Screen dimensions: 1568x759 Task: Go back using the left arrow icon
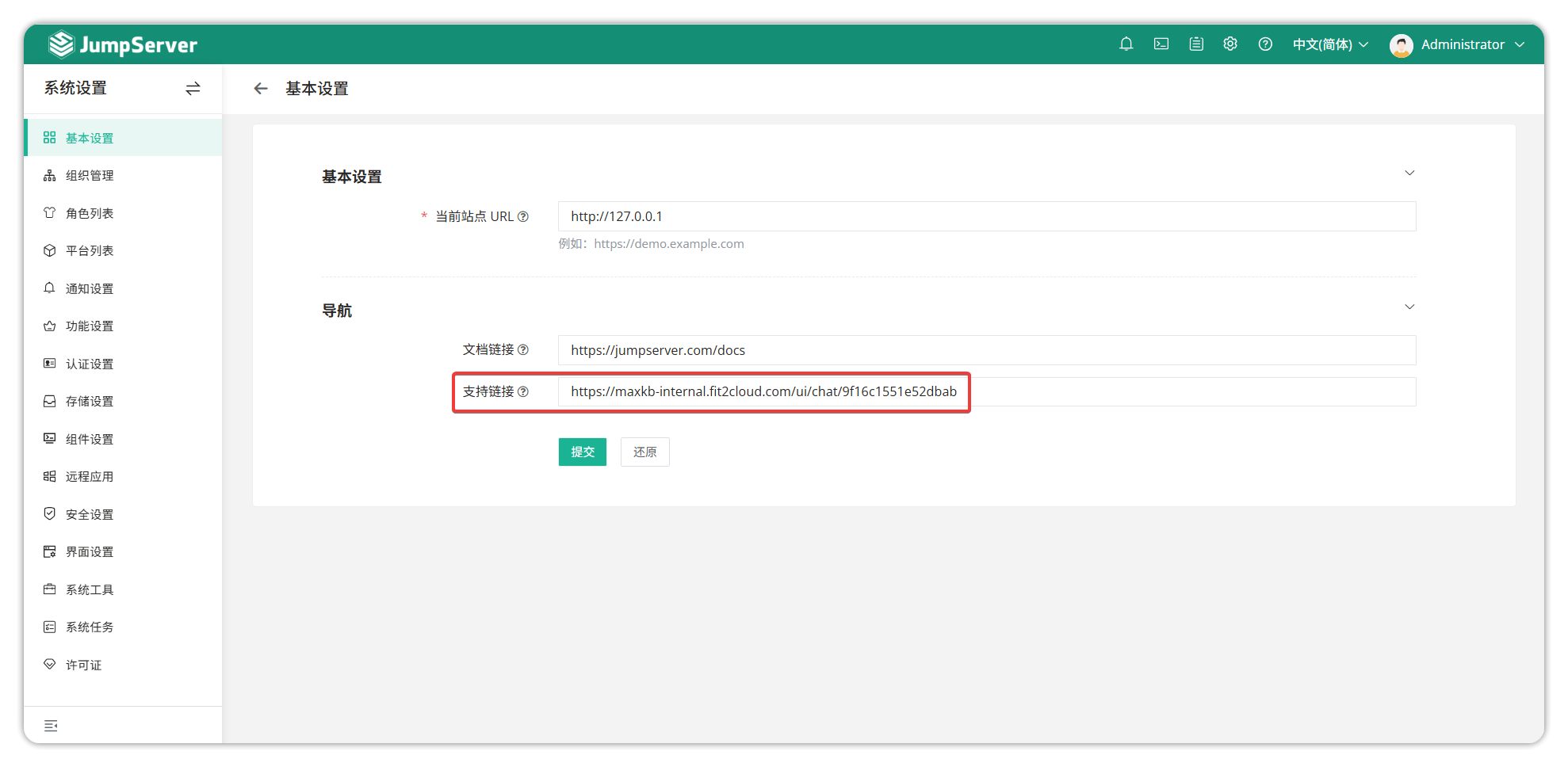(x=261, y=89)
